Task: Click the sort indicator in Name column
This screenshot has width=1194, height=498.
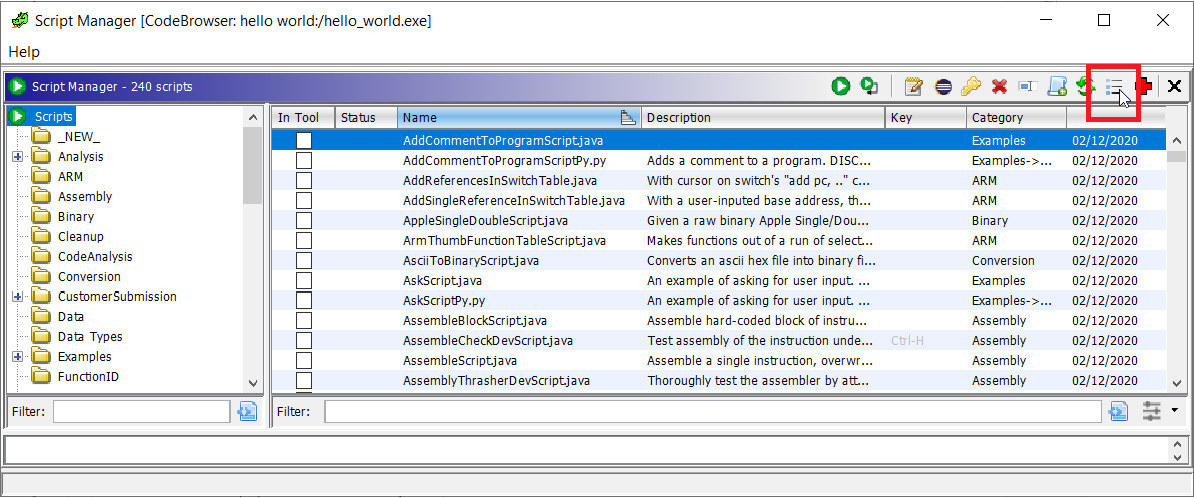Action: (x=628, y=117)
